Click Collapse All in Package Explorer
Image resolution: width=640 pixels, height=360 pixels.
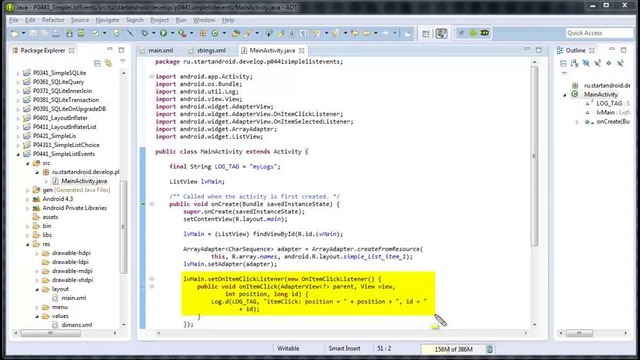97,63
